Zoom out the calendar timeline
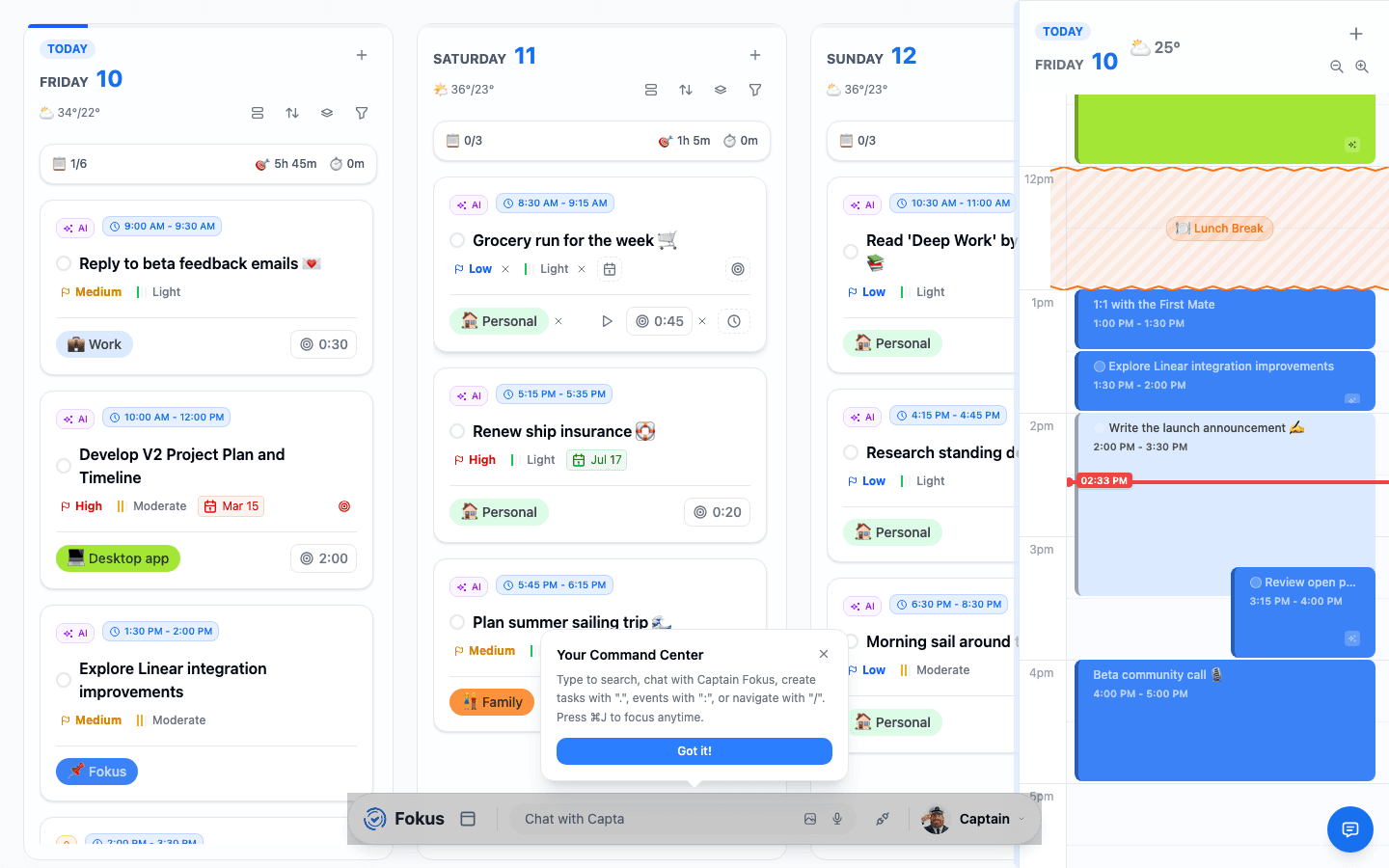Screen dimensions: 1389x868 pos(1337,67)
